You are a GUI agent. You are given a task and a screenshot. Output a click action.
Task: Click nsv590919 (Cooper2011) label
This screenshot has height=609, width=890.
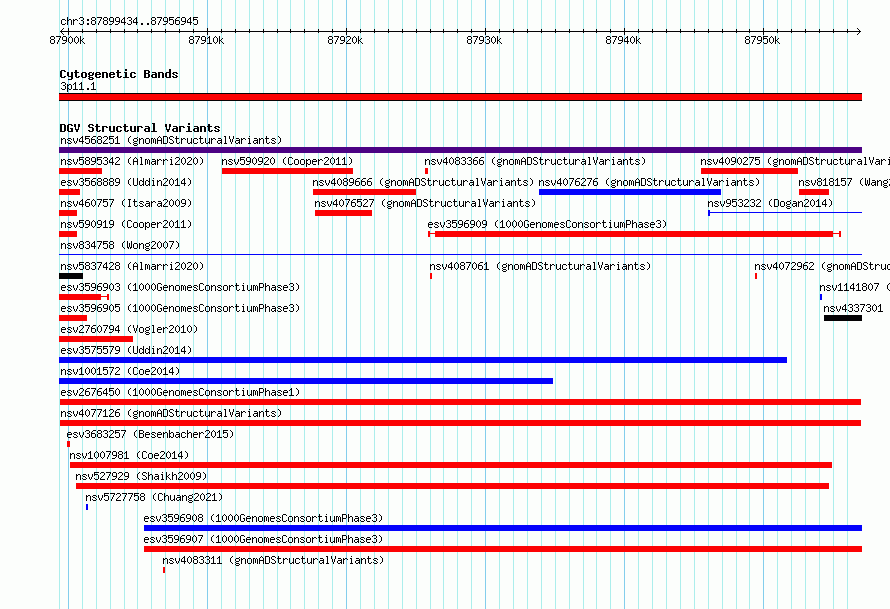pos(126,224)
